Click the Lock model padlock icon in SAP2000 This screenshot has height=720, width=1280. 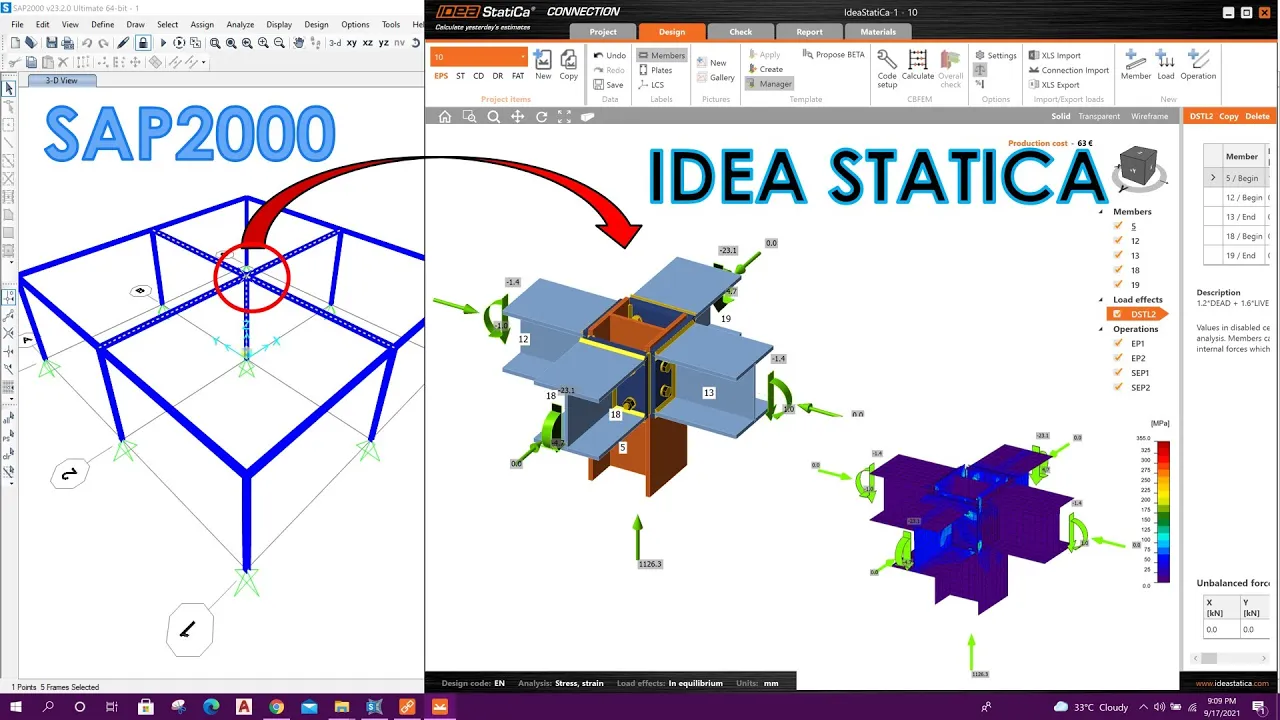point(143,43)
